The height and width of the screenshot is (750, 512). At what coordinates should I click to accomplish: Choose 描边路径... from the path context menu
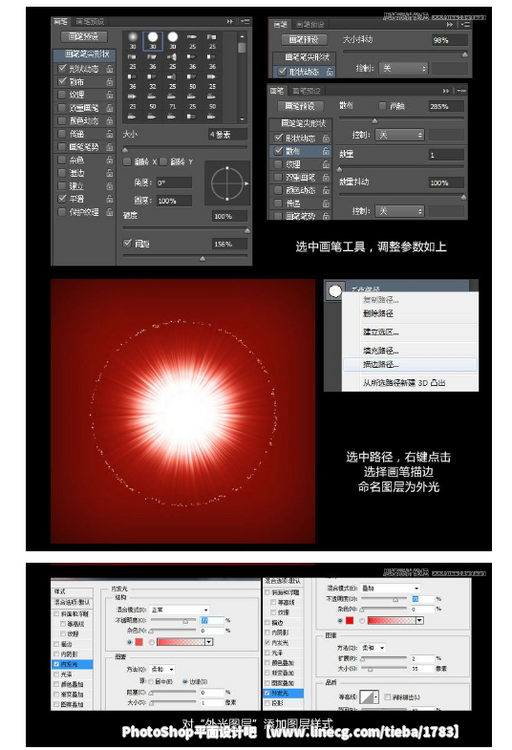[410, 364]
